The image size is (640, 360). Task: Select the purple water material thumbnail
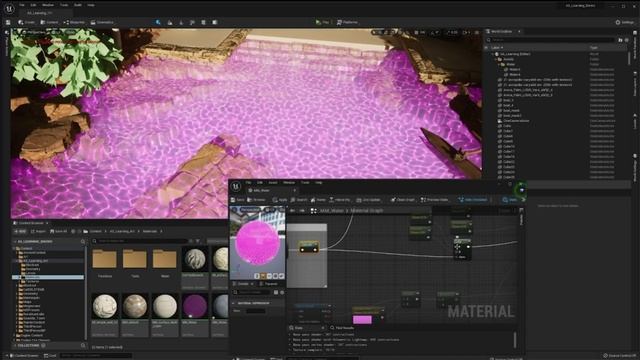(x=195, y=306)
